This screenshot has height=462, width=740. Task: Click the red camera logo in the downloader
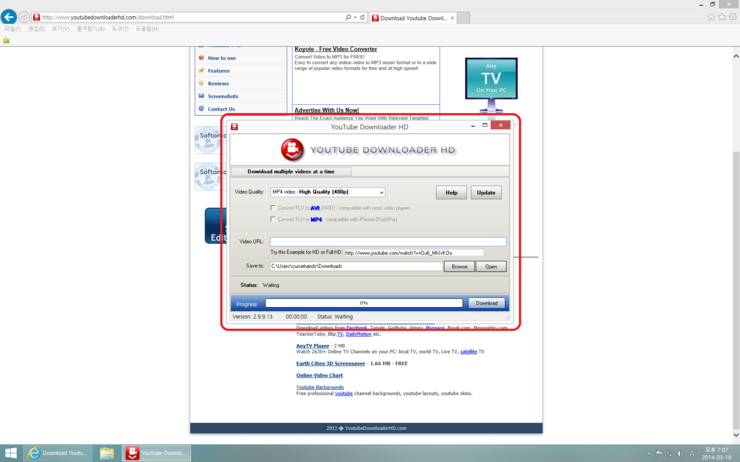(292, 150)
